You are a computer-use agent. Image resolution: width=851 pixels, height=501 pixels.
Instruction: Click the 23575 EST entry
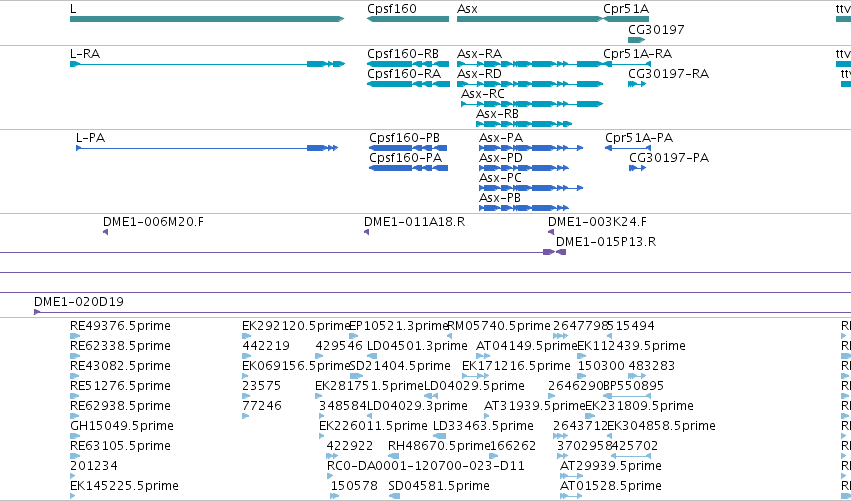click(x=246, y=396)
